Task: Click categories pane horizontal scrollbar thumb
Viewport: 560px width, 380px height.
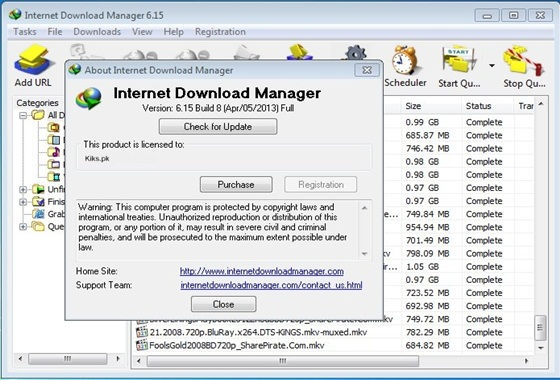Action: tap(68, 359)
